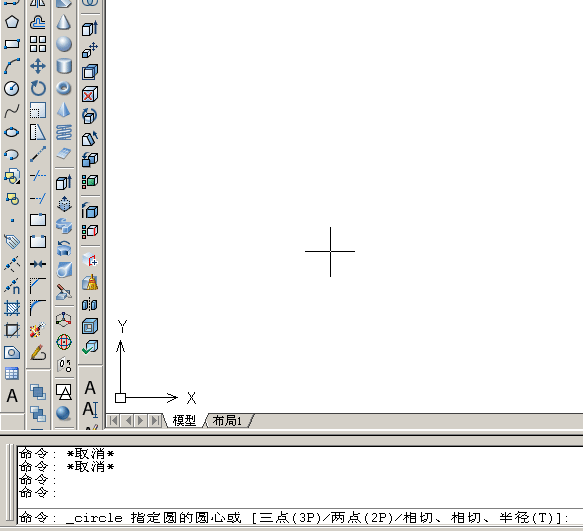This screenshot has width=583, height=531.
Task: Click the Revolve tool icon
Action: [x=64, y=248]
